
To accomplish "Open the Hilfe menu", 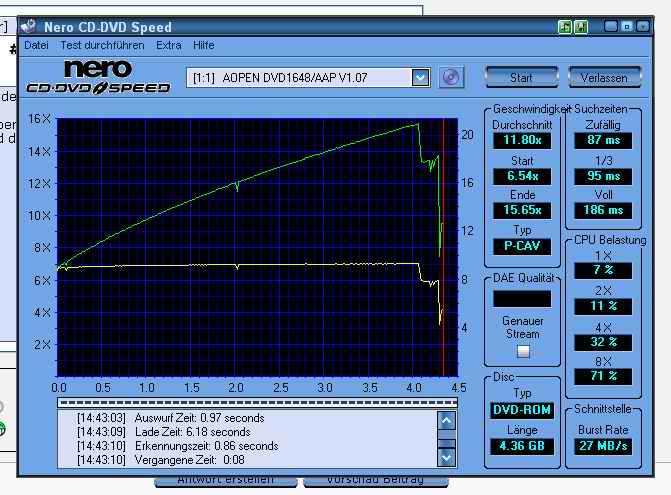I will [203, 45].
